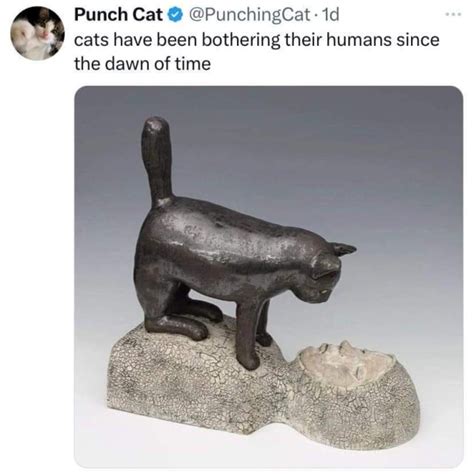Click the cat statue's raised tail
This screenshot has width=474, height=474.
point(158,160)
